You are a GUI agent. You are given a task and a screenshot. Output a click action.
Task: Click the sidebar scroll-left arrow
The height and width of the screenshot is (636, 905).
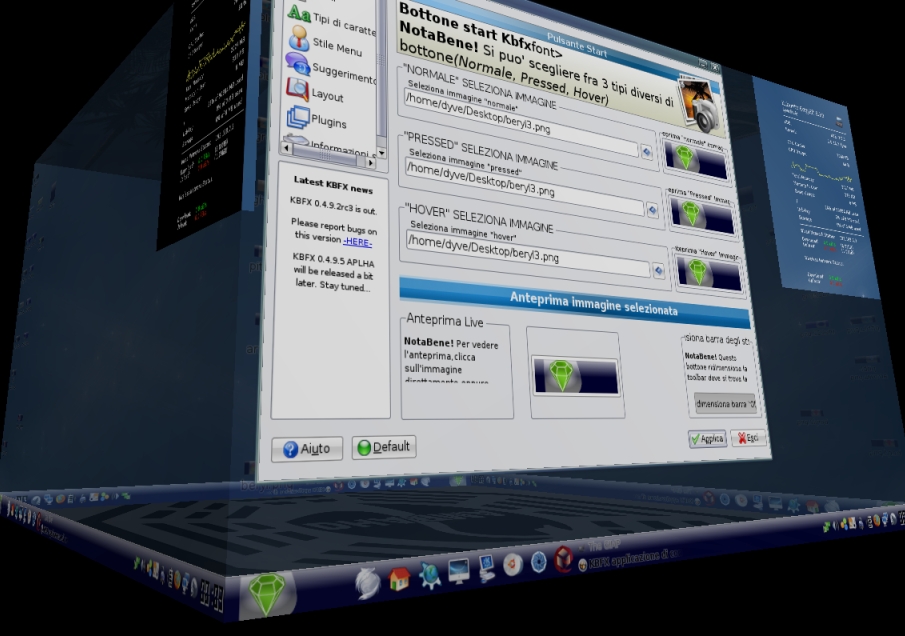pos(287,148)
